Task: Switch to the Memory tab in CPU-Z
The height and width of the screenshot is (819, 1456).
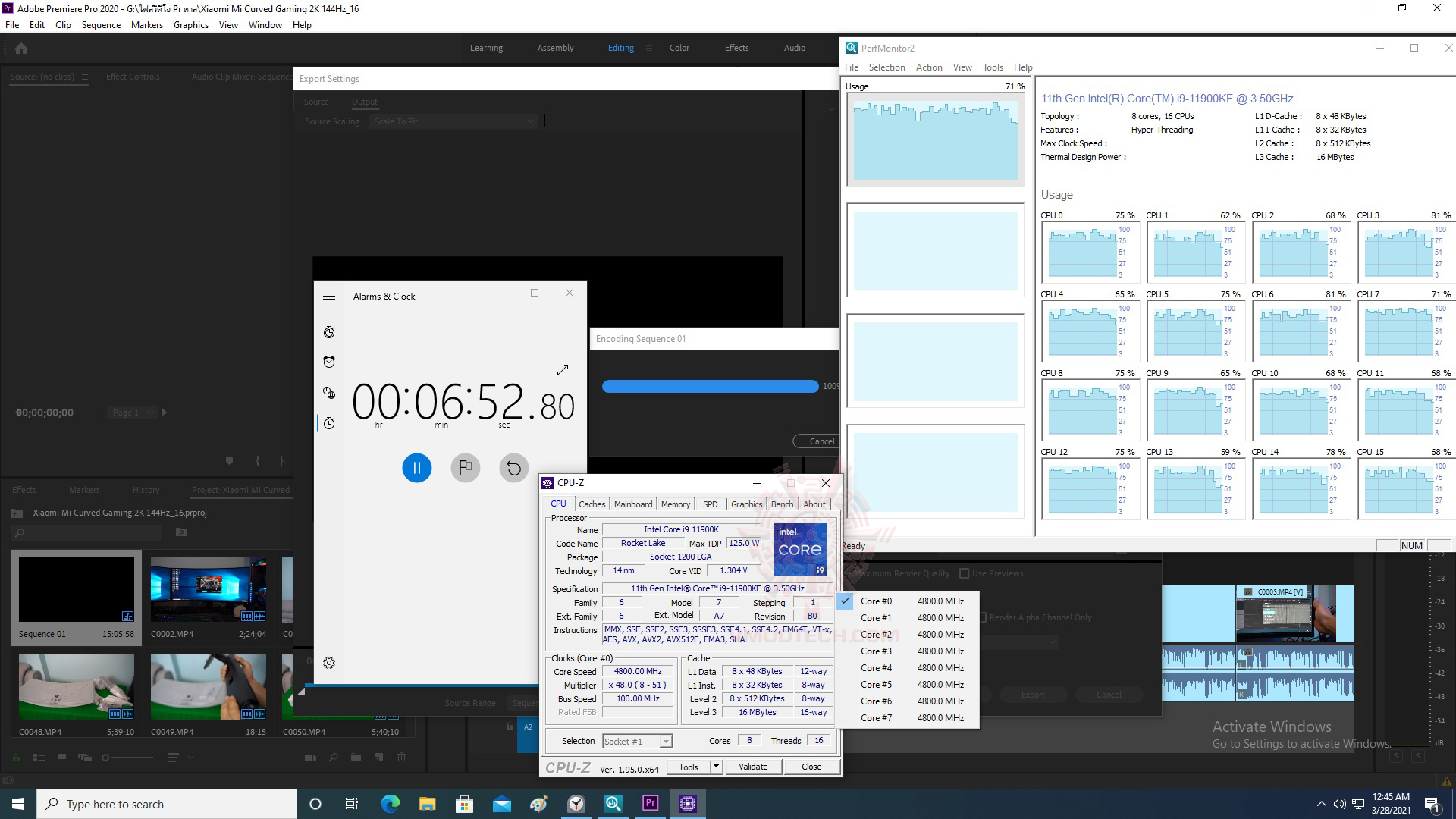Action: tap(675, 504)
